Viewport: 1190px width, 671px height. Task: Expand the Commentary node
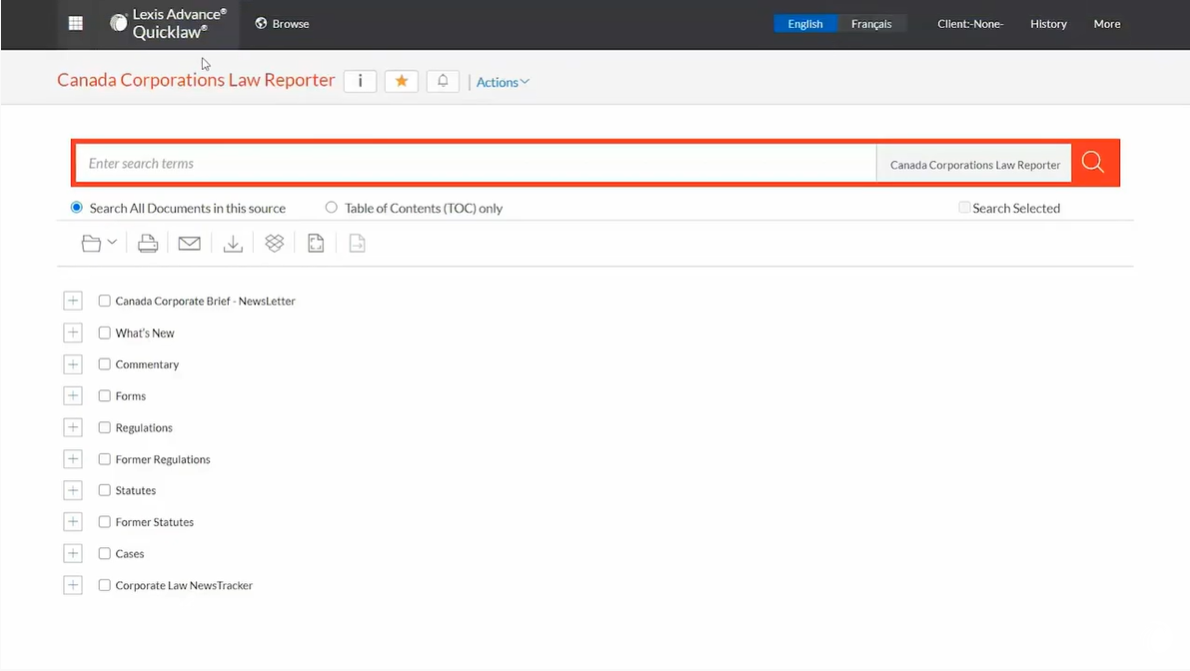pyautogui.click(x=73, y=364)
